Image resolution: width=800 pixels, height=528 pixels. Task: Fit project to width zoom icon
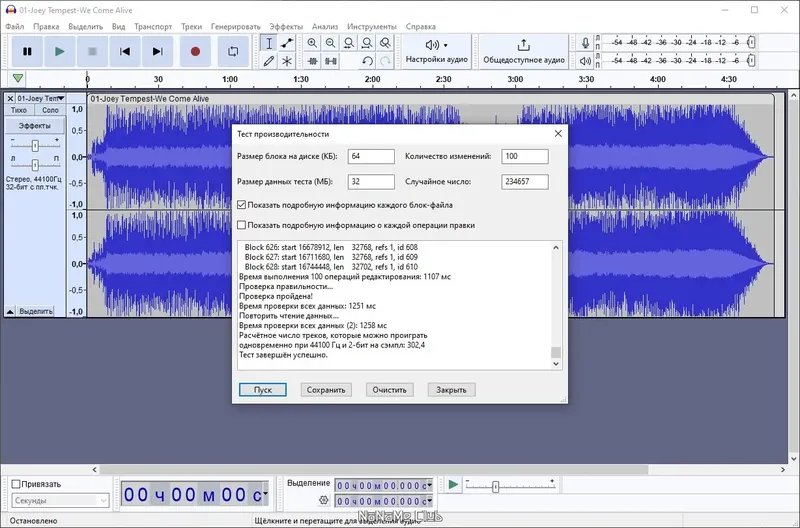(x=367, y=43)
